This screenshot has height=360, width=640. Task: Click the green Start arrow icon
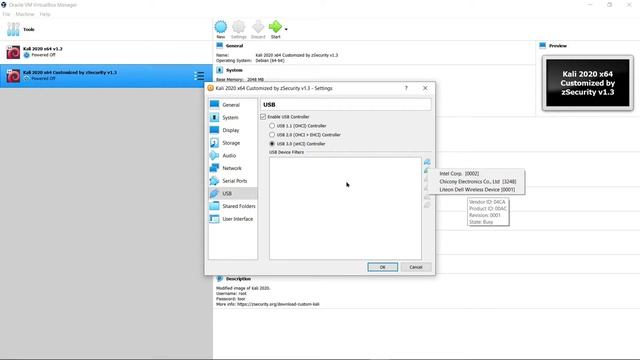pos(275,27)
